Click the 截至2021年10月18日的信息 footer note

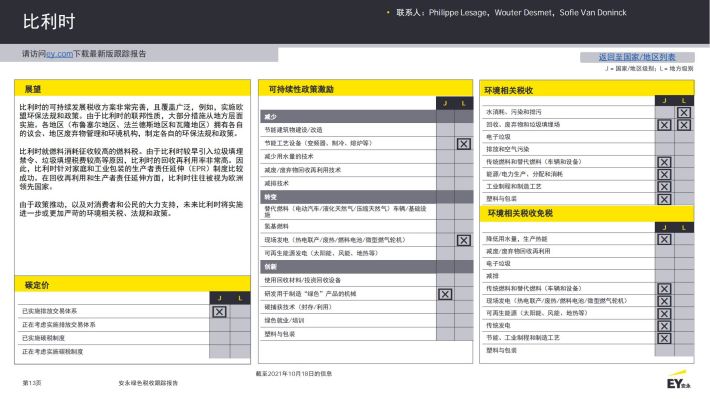pyautogui.click(x=294, y=374)
